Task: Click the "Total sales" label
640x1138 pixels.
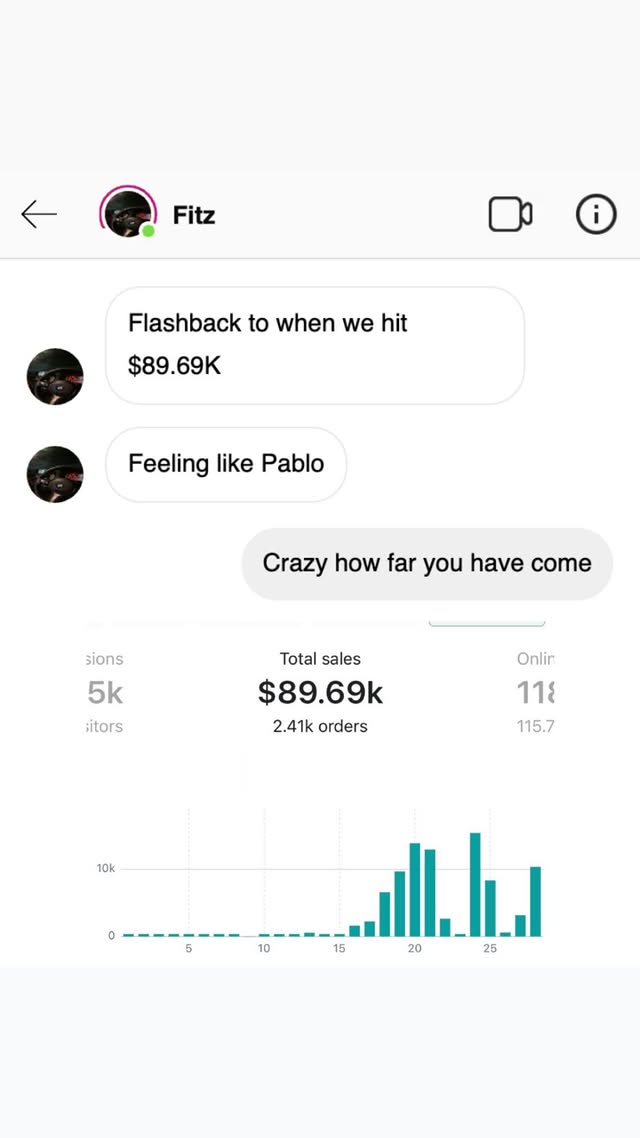Action: pos(320,659)
